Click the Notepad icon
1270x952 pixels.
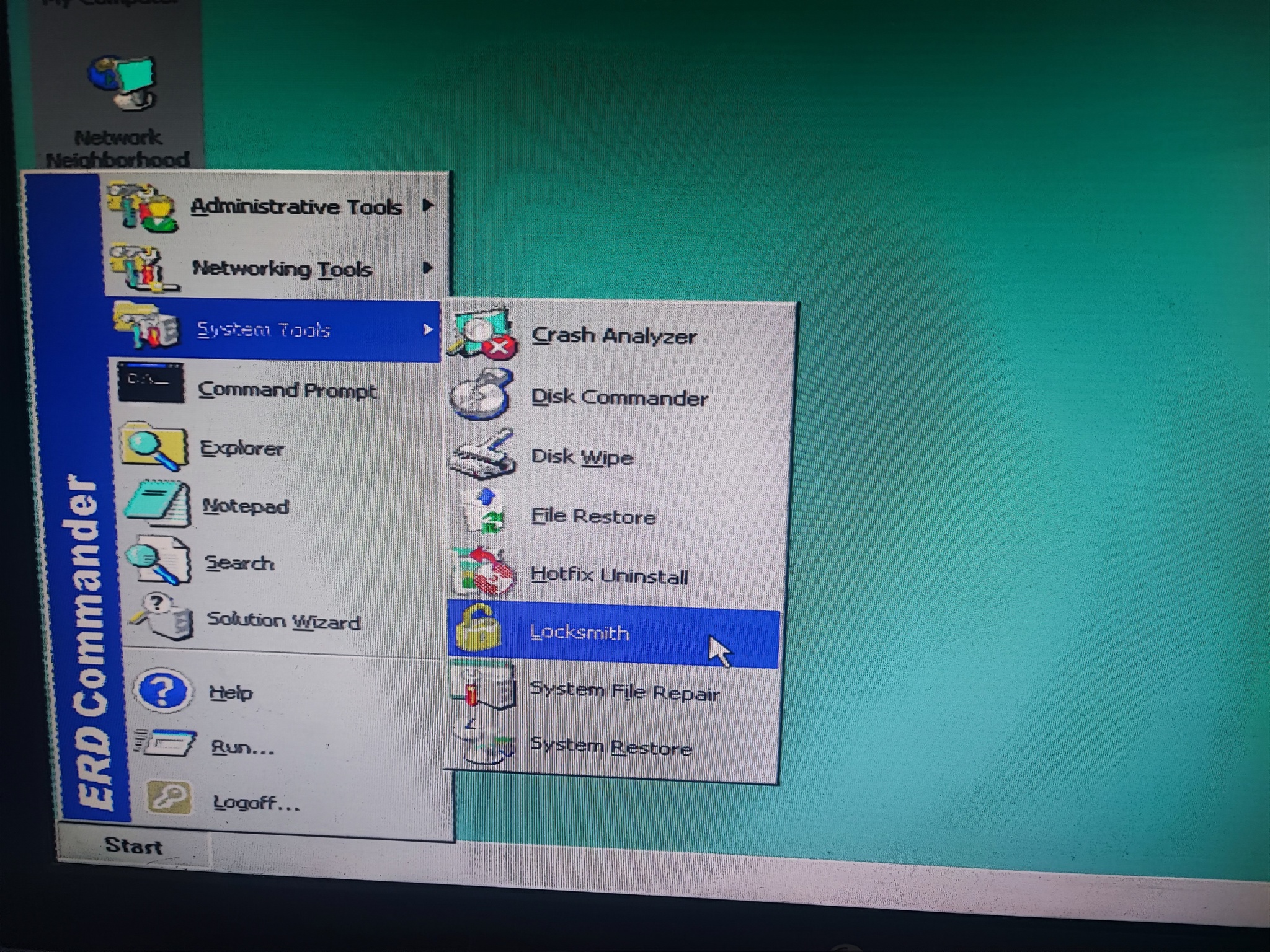coord(158,503)
